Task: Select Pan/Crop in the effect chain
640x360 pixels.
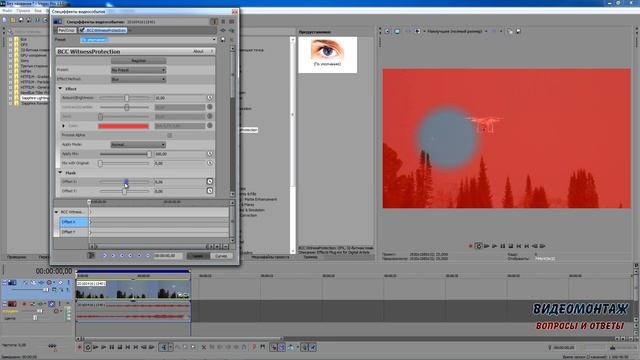Action: [66, 30]
